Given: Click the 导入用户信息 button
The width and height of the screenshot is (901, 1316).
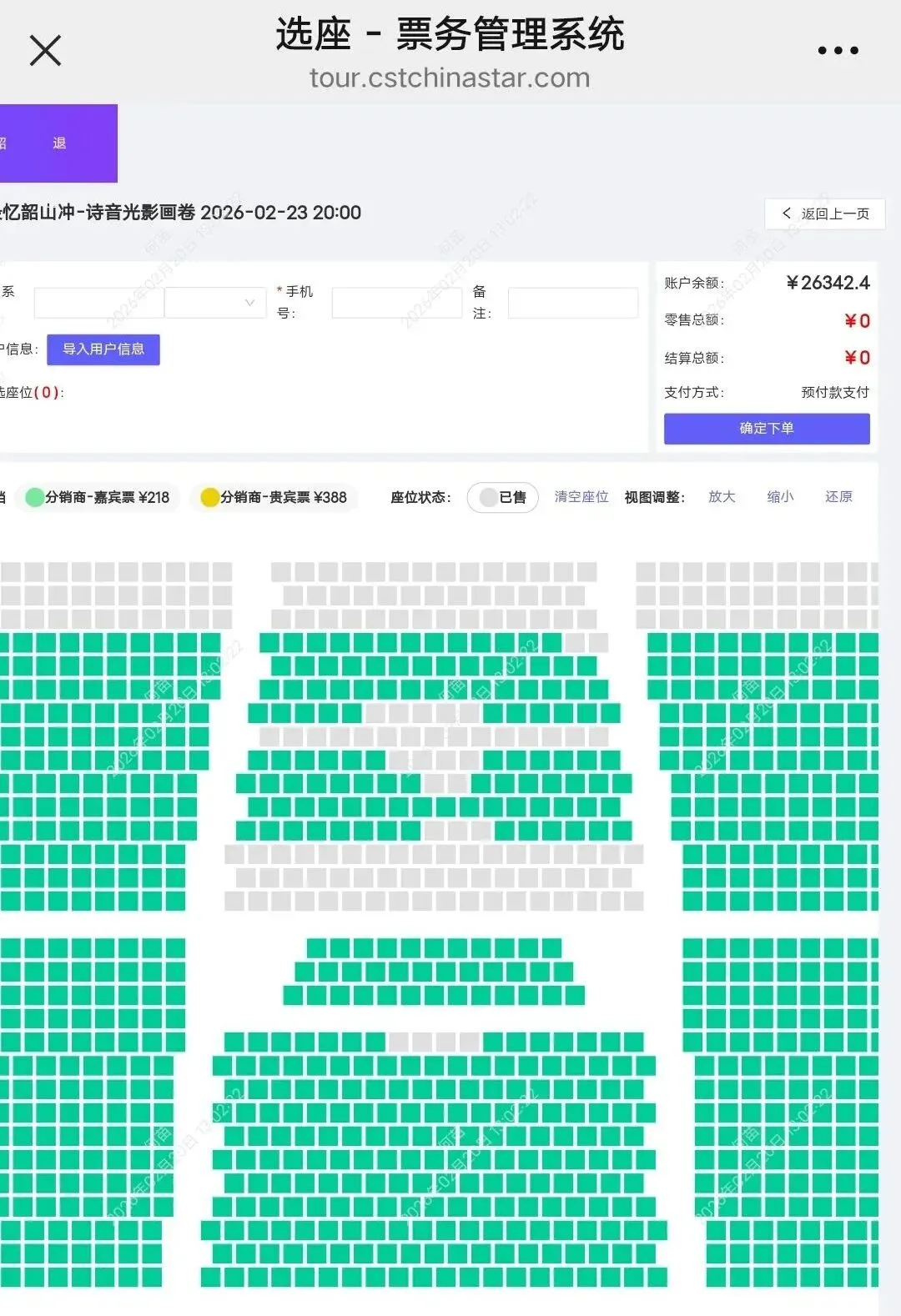Looking at the screenshot, I should (103, 349).
